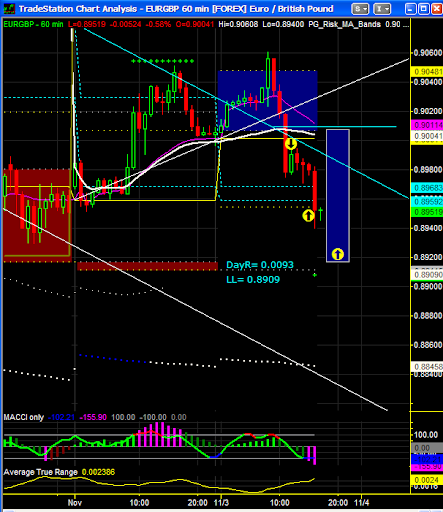Click the 0.89800 price axis label

(x=428, y=170)
